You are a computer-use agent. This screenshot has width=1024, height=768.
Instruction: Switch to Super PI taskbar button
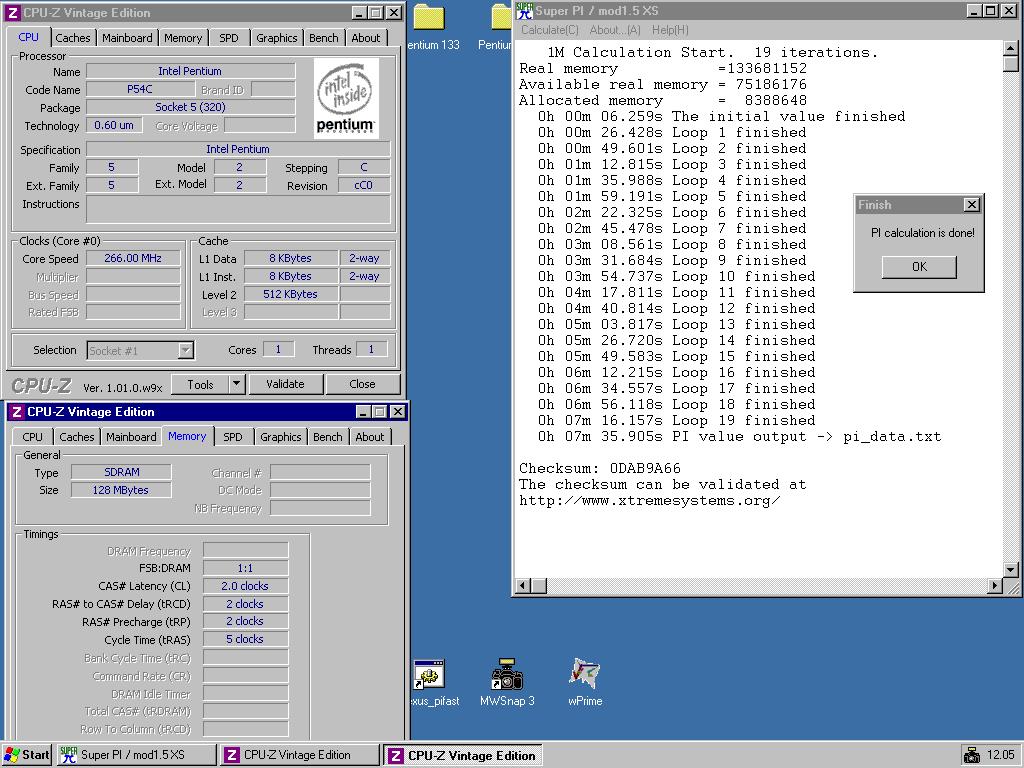(x=136, y=755)
